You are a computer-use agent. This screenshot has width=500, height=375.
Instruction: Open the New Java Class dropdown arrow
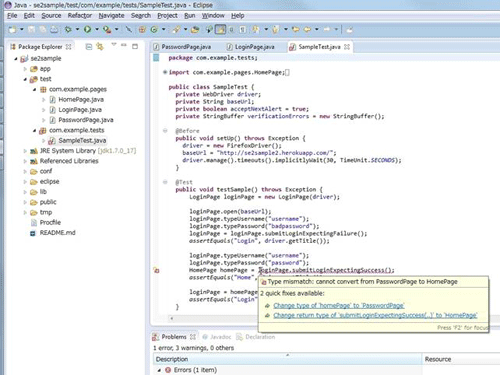164,30
